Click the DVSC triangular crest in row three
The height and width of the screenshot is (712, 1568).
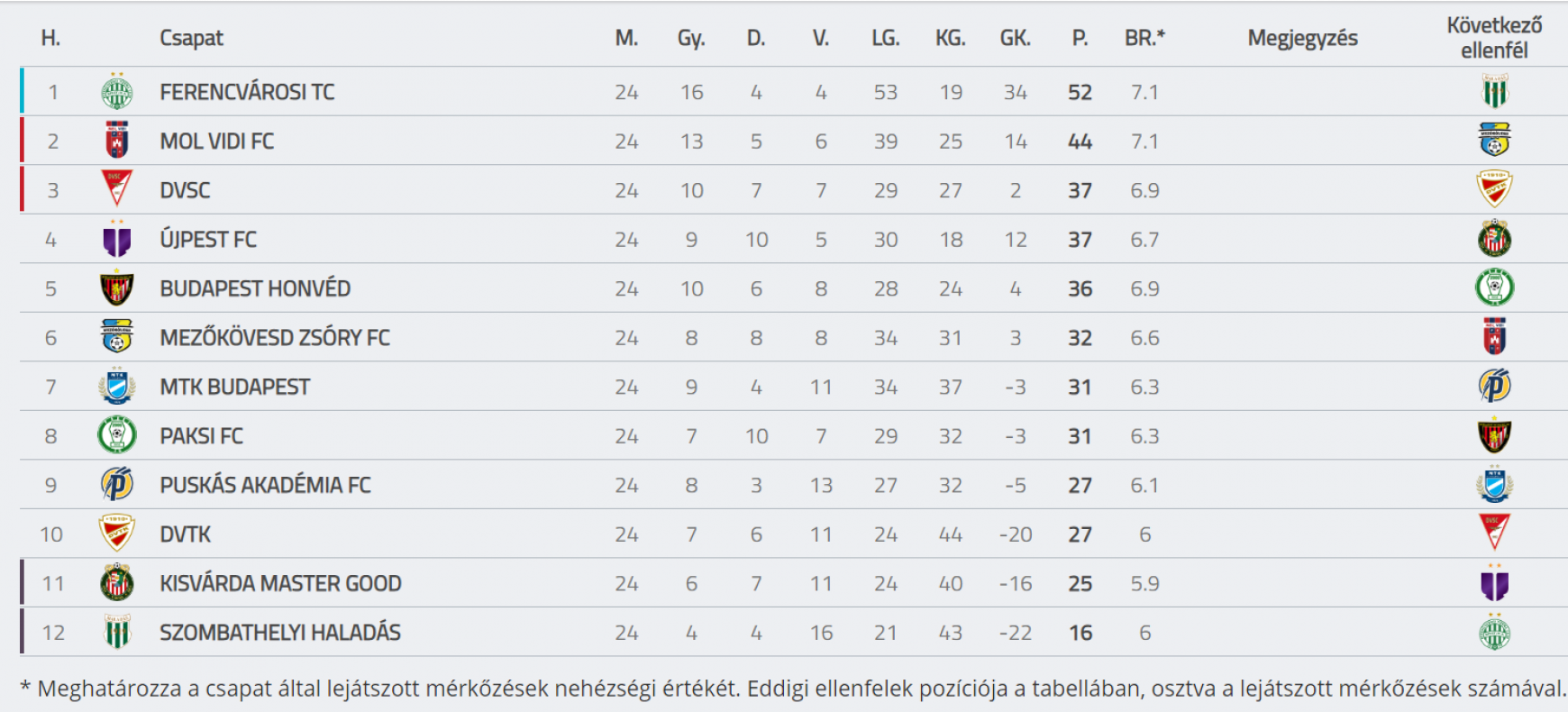coord(117,189)
